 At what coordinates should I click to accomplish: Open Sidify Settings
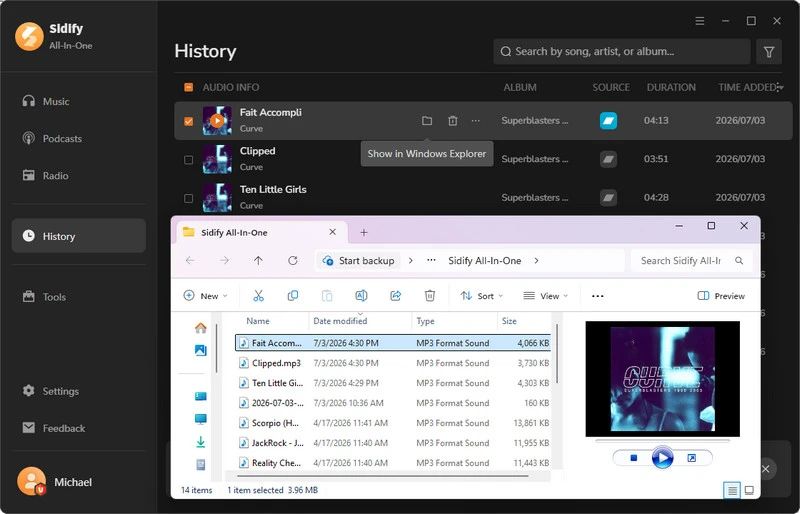click(51, 391)
